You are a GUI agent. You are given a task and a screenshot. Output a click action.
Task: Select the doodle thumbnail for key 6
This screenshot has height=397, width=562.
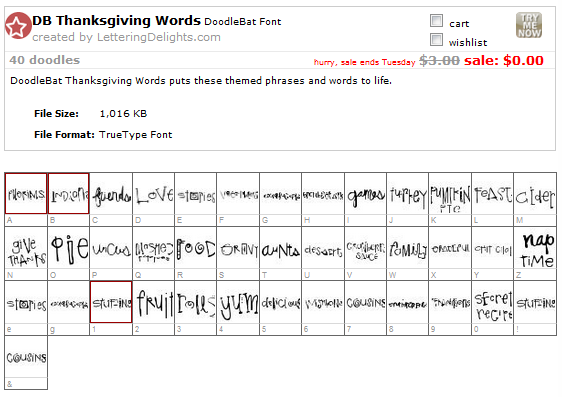[x=323, y=302]
